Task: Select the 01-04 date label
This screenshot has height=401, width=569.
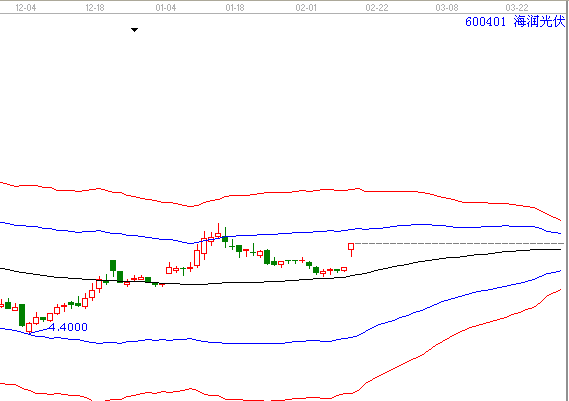Action: tap(166, 8)
